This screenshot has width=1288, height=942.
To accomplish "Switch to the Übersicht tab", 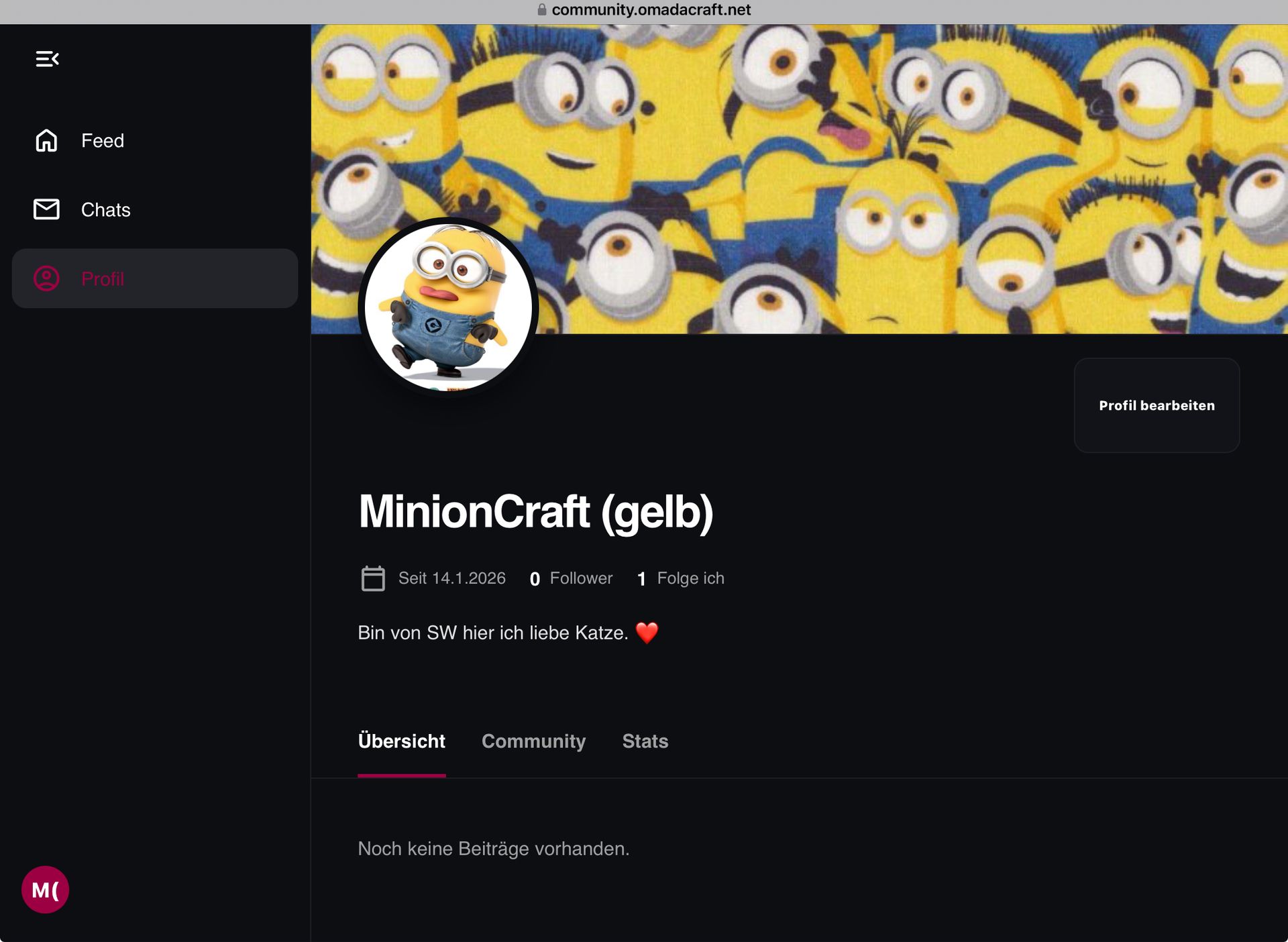I will pos(401,741).
